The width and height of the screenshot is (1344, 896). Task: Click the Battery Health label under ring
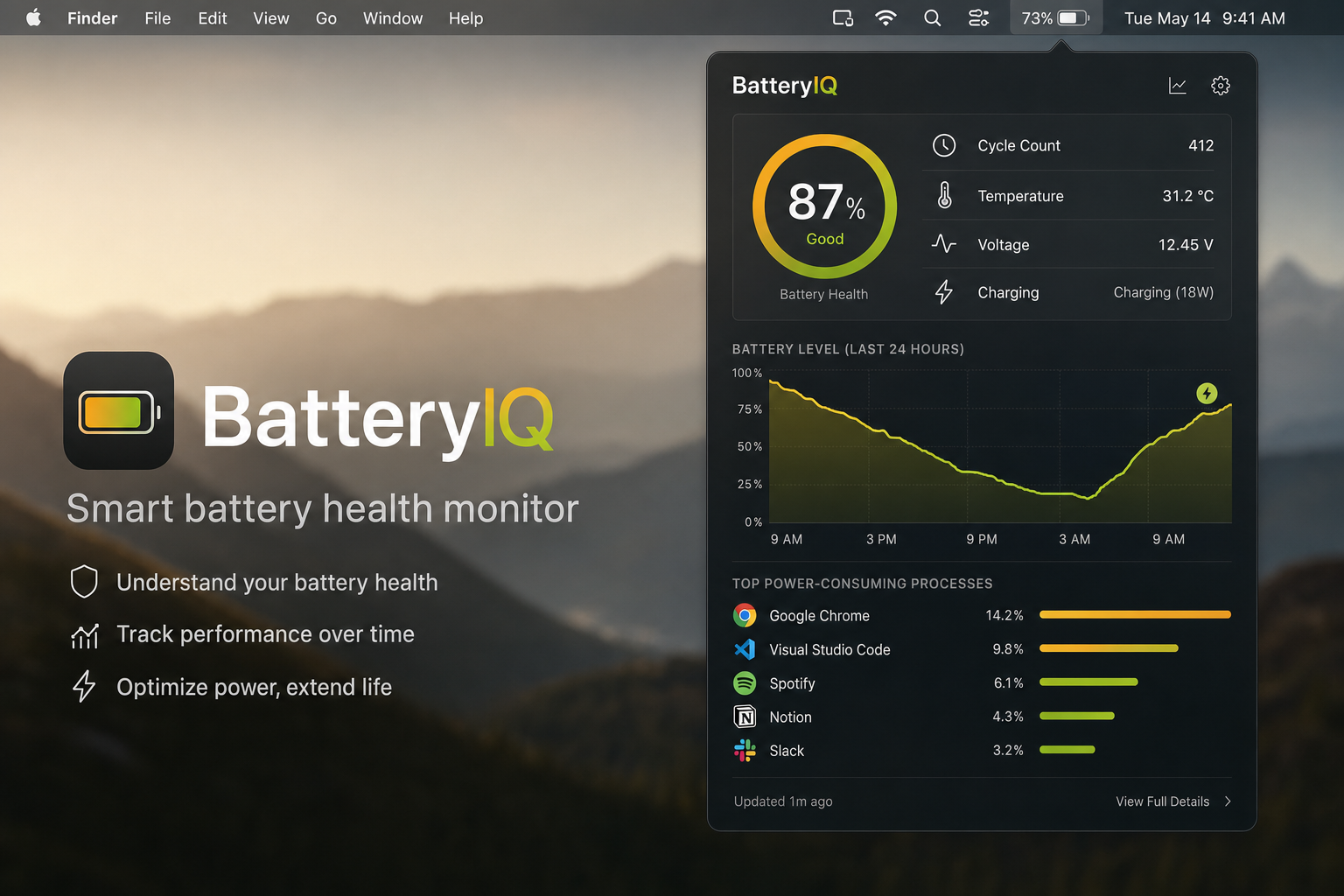pos(824,295)
